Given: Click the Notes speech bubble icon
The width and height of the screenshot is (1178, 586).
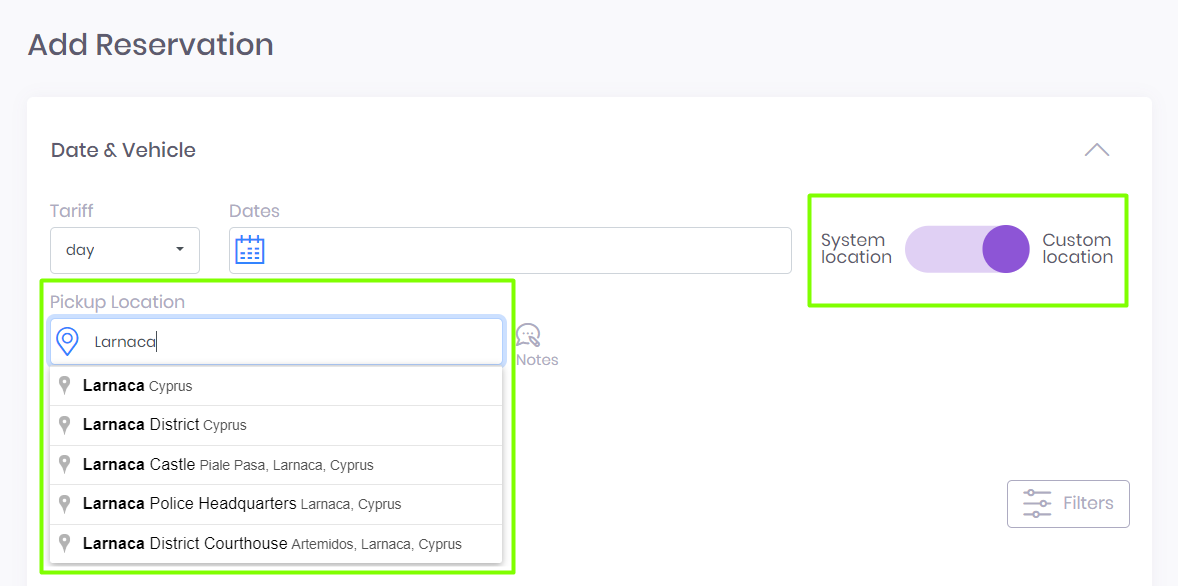Looking at the screenshot, I should [x=528, y=336].
